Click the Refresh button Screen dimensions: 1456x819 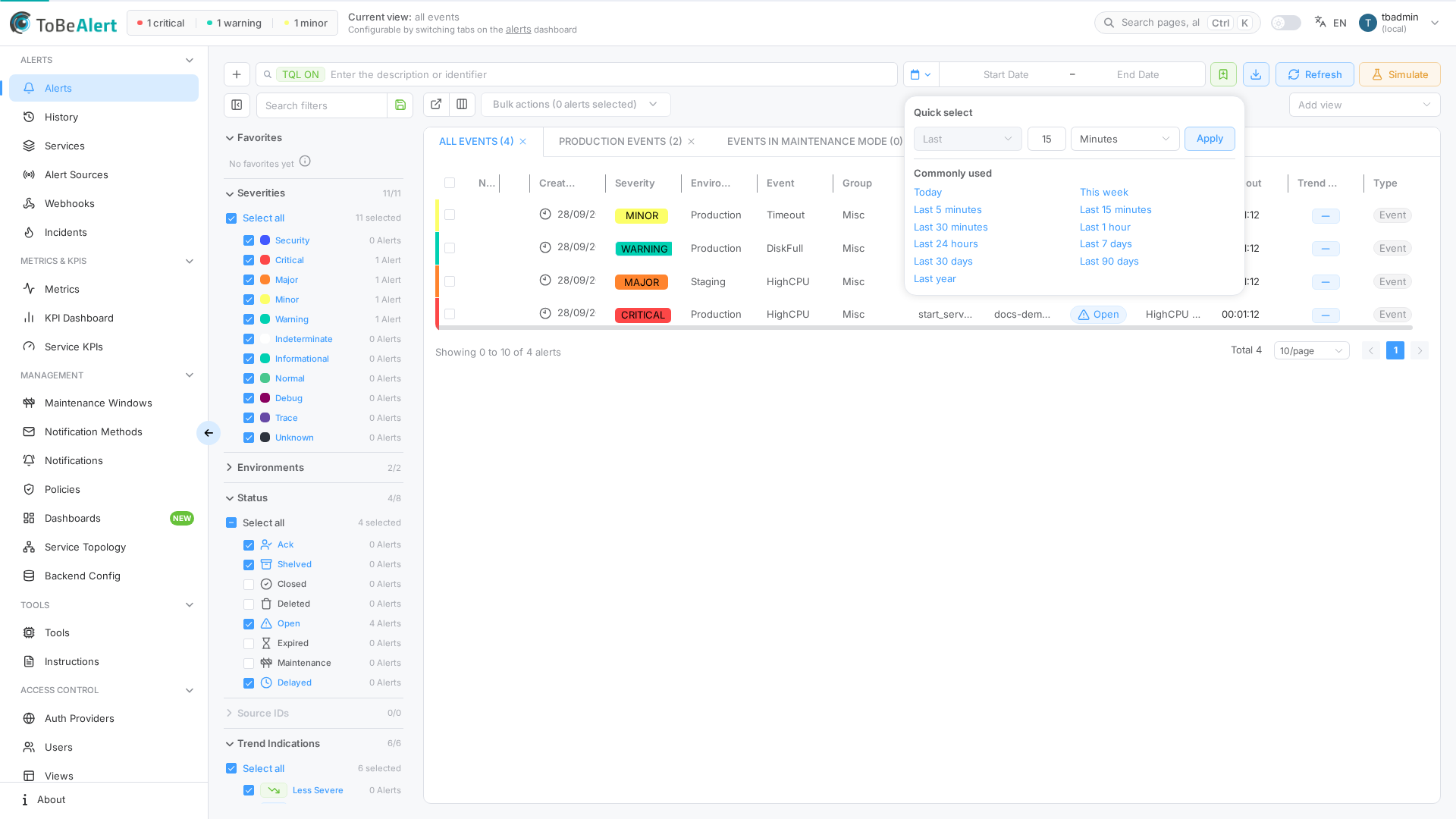(x=1314, y=74)
